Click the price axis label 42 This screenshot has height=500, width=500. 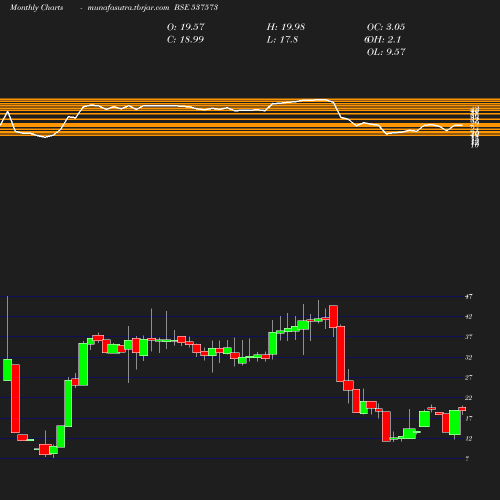tap(469, 317)
